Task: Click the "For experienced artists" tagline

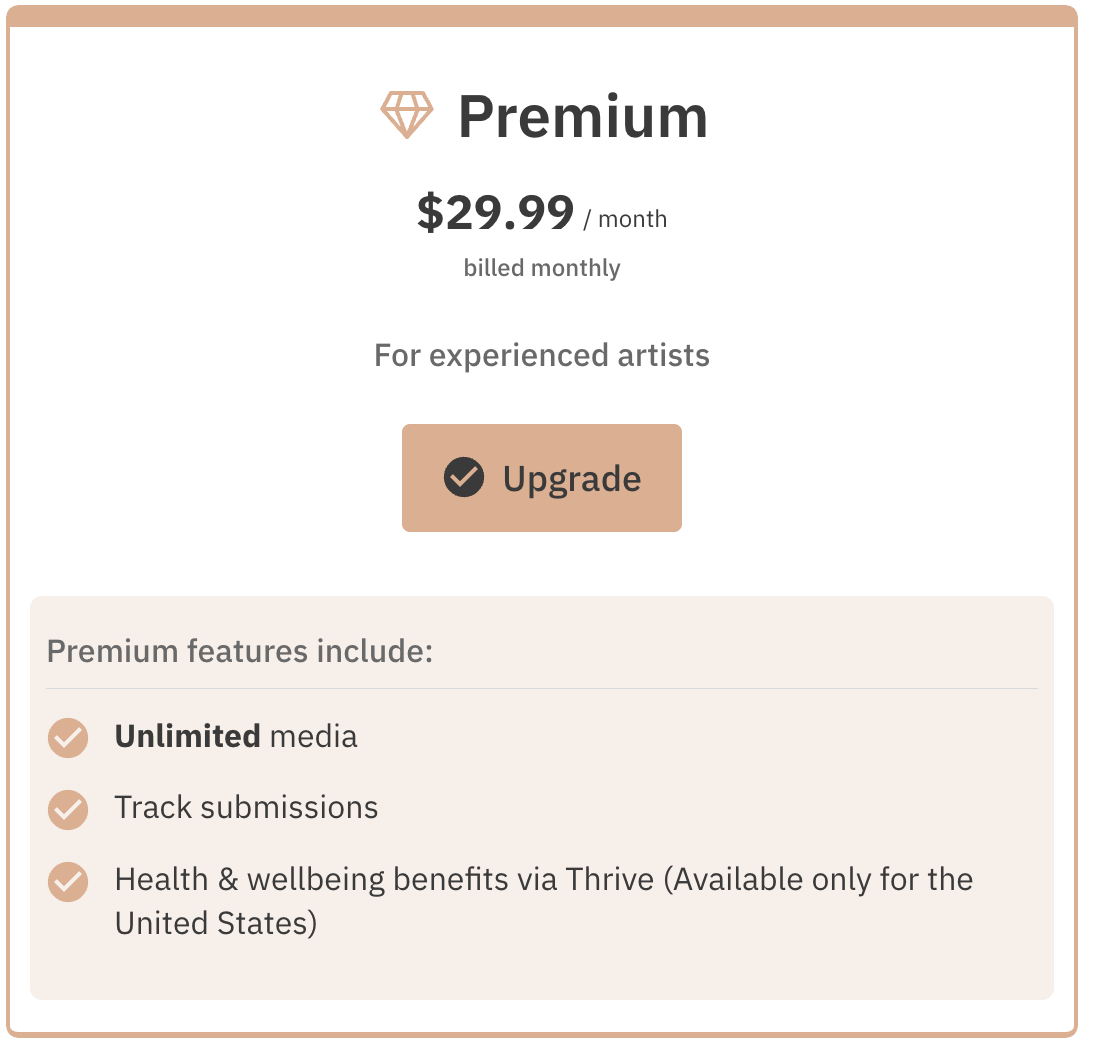Action: pos(541,355)
